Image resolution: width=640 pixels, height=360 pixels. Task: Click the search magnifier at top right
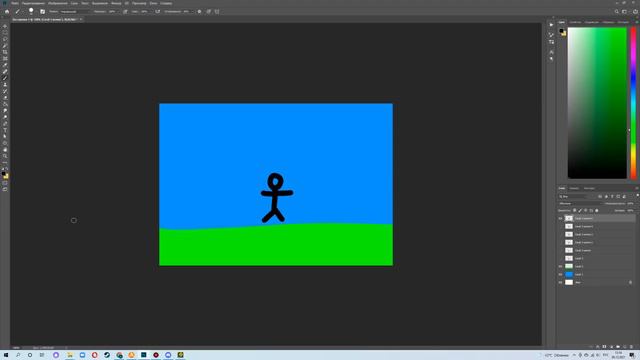616,11
